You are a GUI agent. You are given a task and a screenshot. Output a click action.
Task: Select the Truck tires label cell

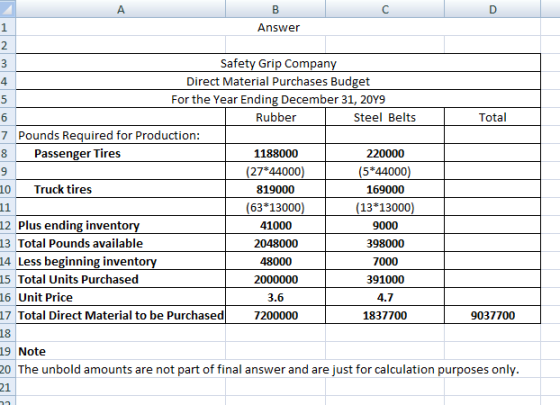click(121, 189)
